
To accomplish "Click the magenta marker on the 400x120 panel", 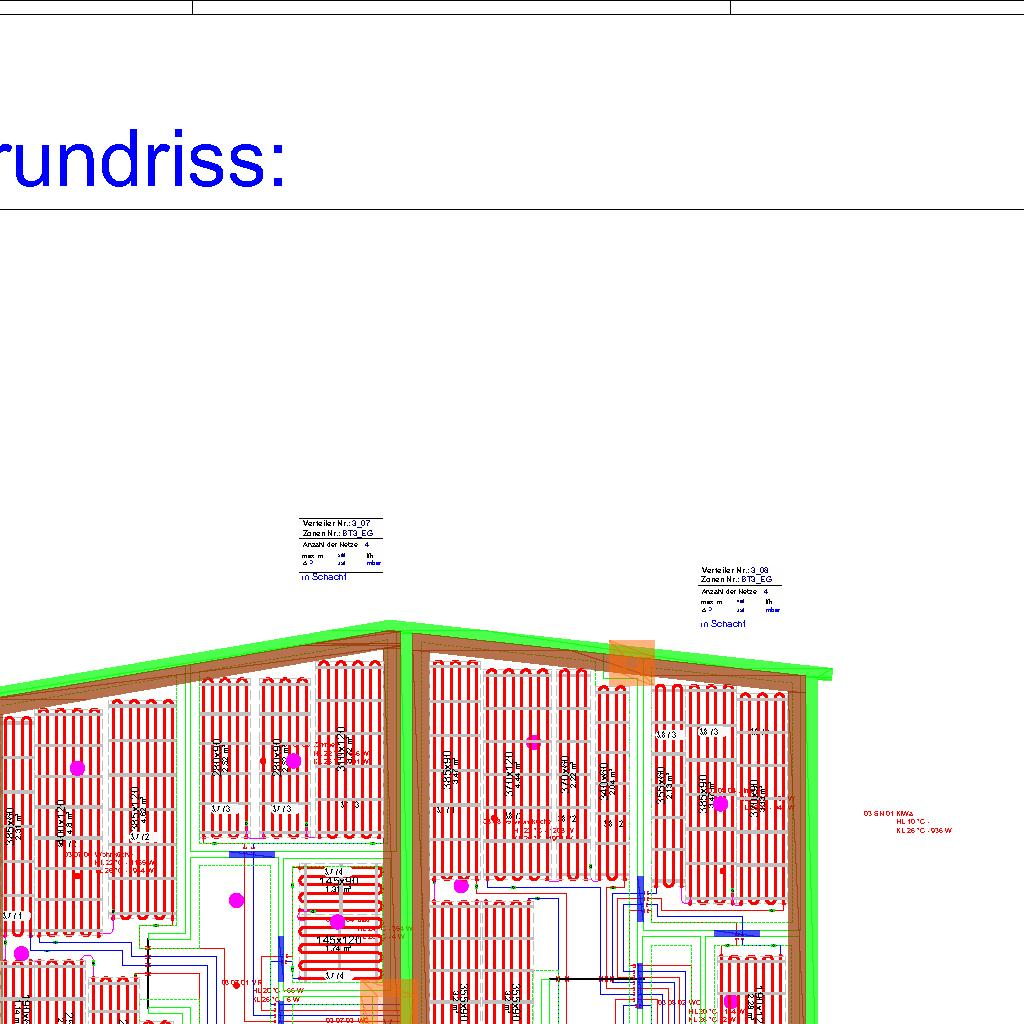I will pos(77,768).
